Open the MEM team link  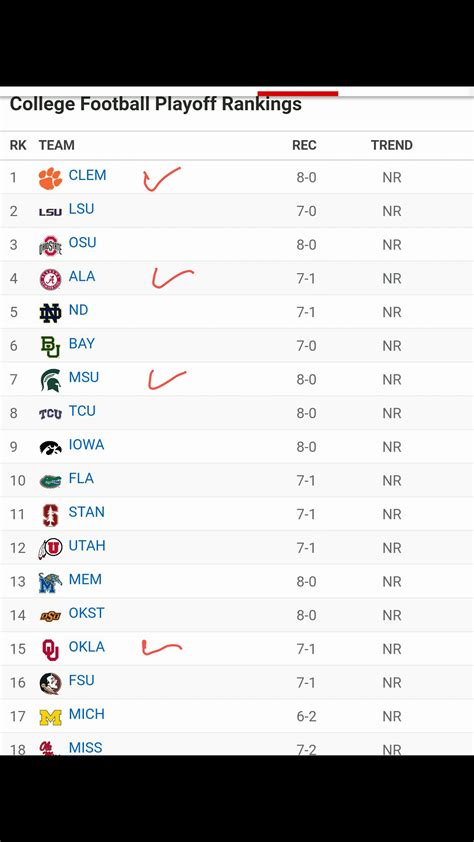click(85, 579)
